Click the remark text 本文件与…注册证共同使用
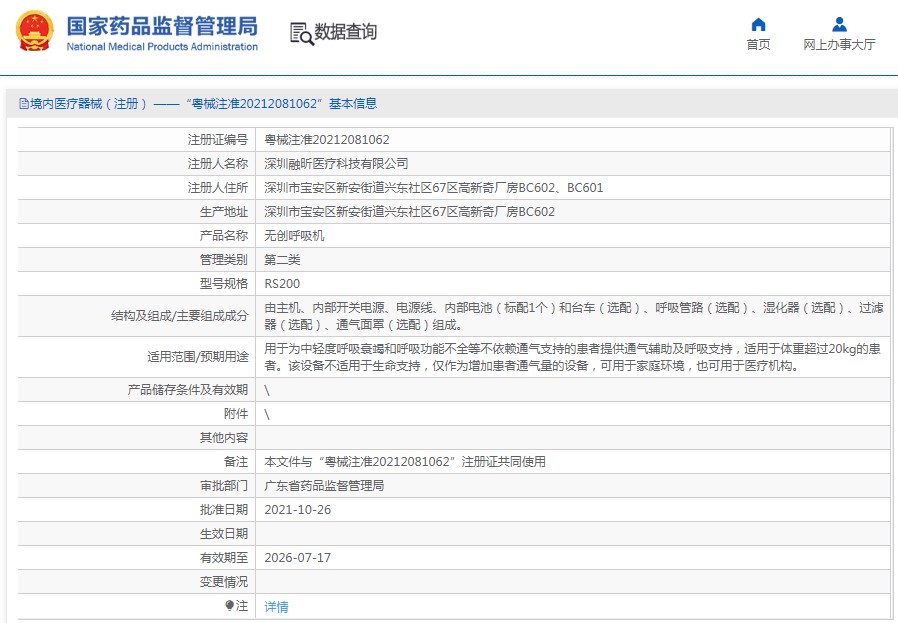The height and width of the screenshot is (623, 898). click(405, 462)
